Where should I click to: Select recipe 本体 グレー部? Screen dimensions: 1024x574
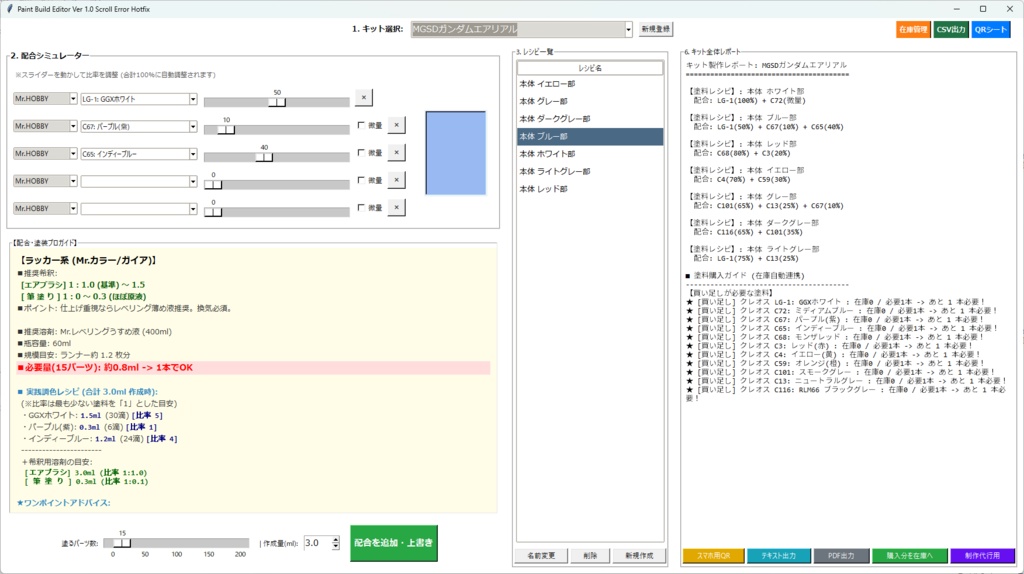coord(590,101)
